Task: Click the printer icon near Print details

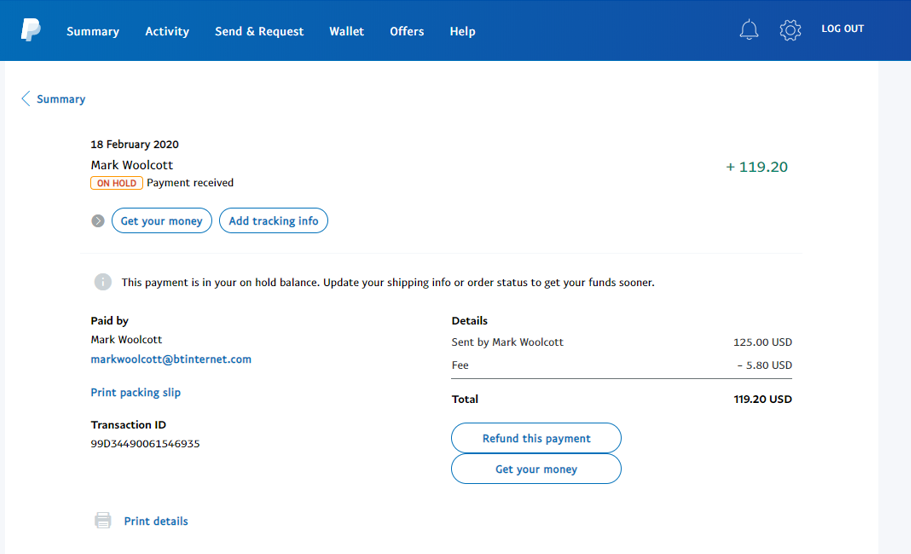Action: pos(103,520)
